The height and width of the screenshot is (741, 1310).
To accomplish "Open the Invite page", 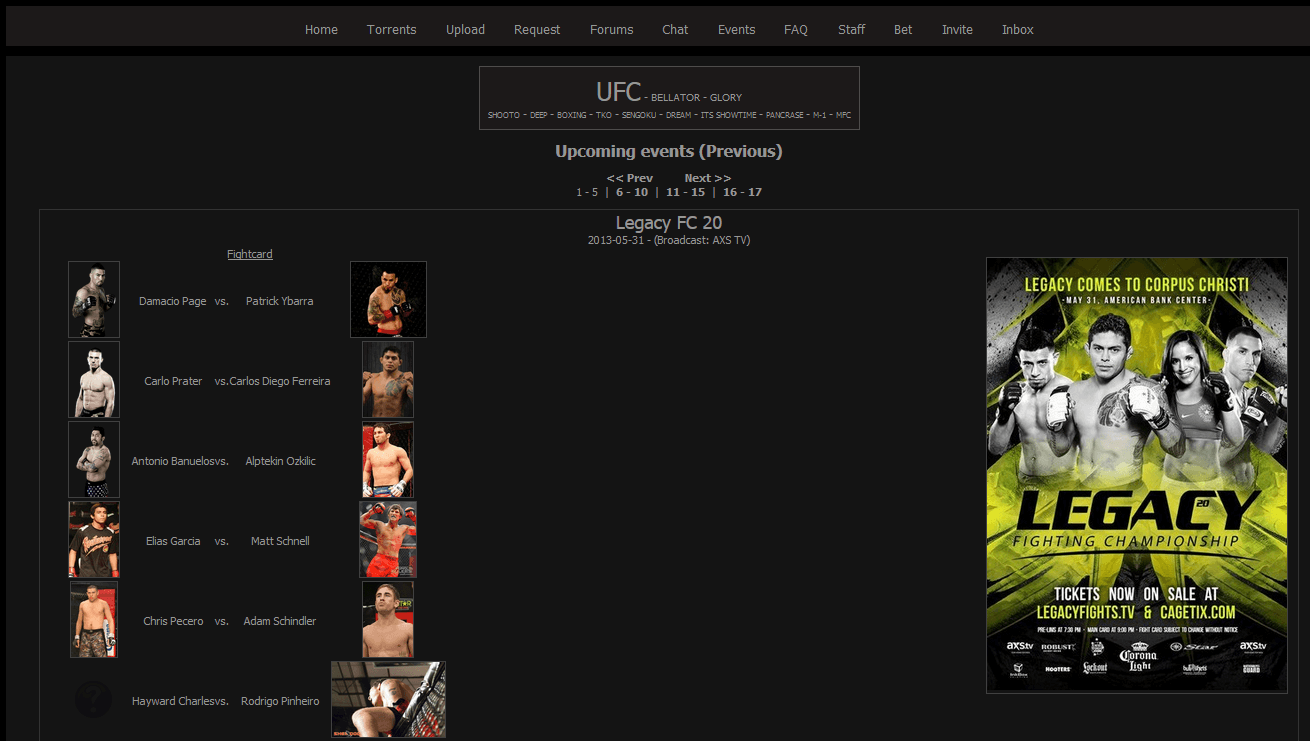I will [x=957, y=30].
